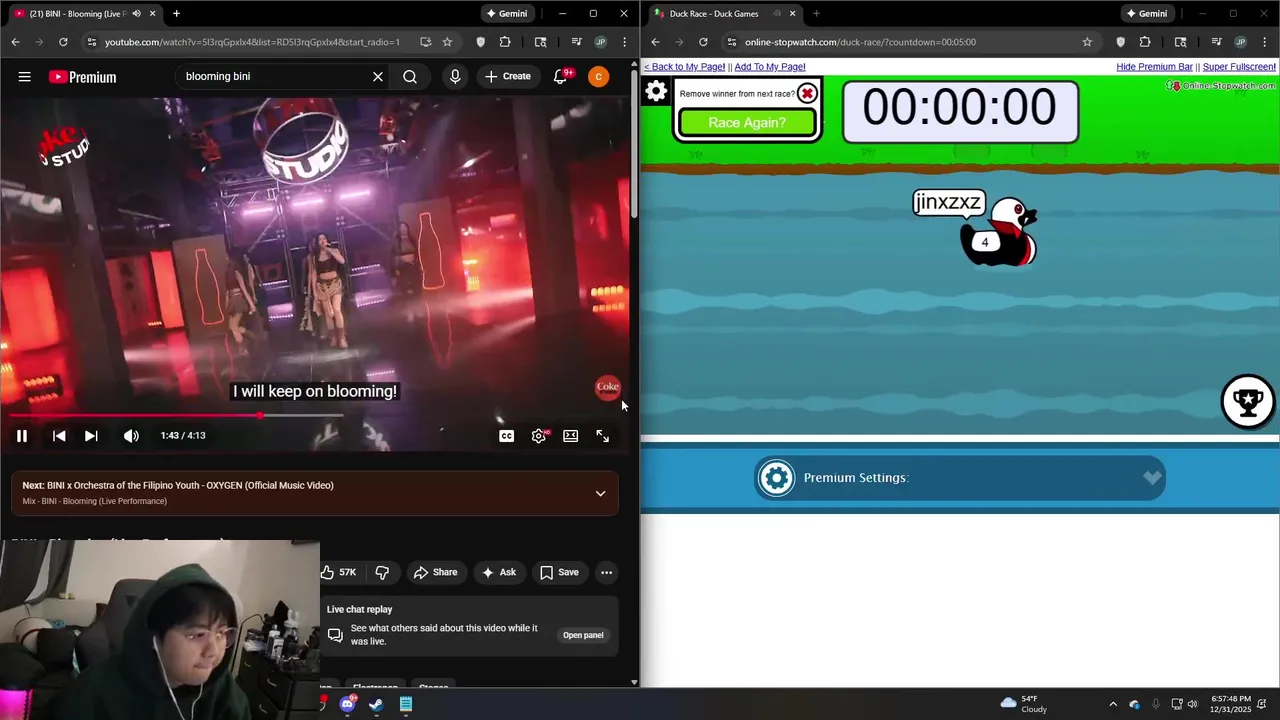Open duck race settings gear
Screen dimensions: 1280x720
(656, 92)
